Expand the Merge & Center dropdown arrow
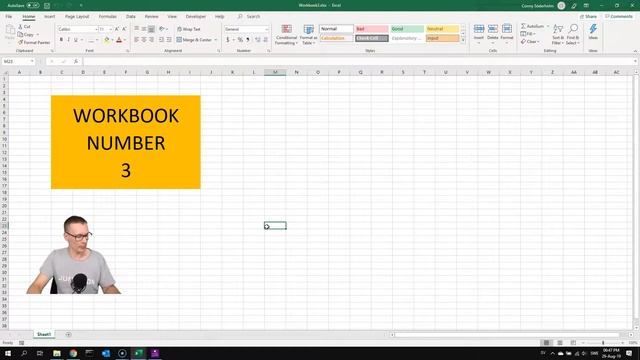640x360 pixels. pos(216,40)
